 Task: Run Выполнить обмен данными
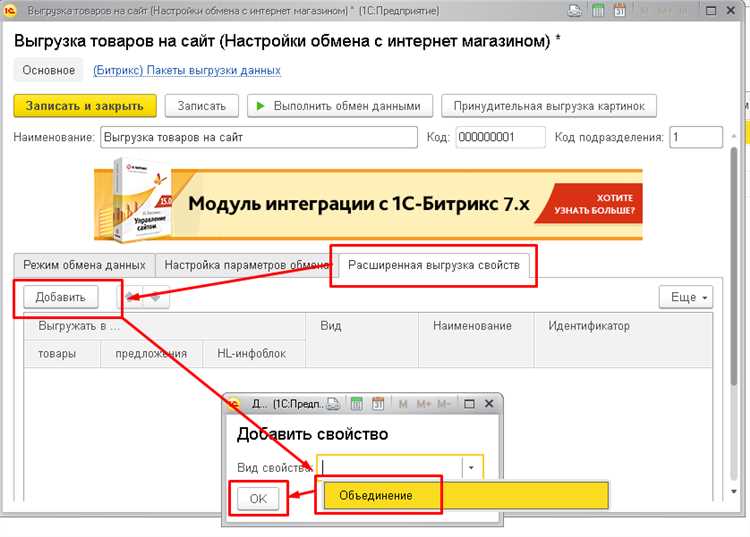[340, 106]
